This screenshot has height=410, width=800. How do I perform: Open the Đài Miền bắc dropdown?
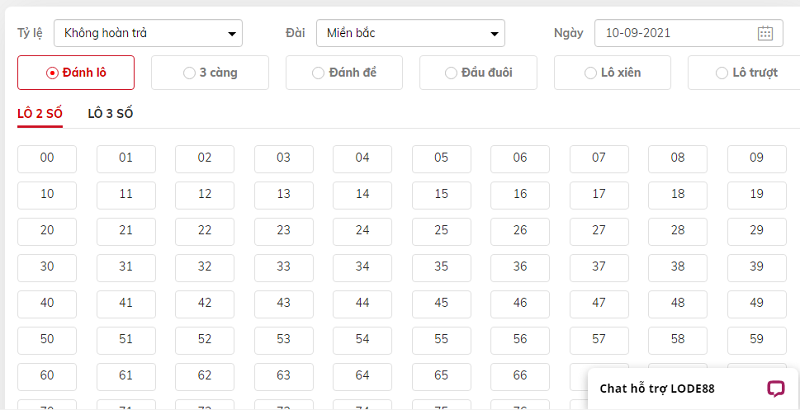(x=410, y=33)
